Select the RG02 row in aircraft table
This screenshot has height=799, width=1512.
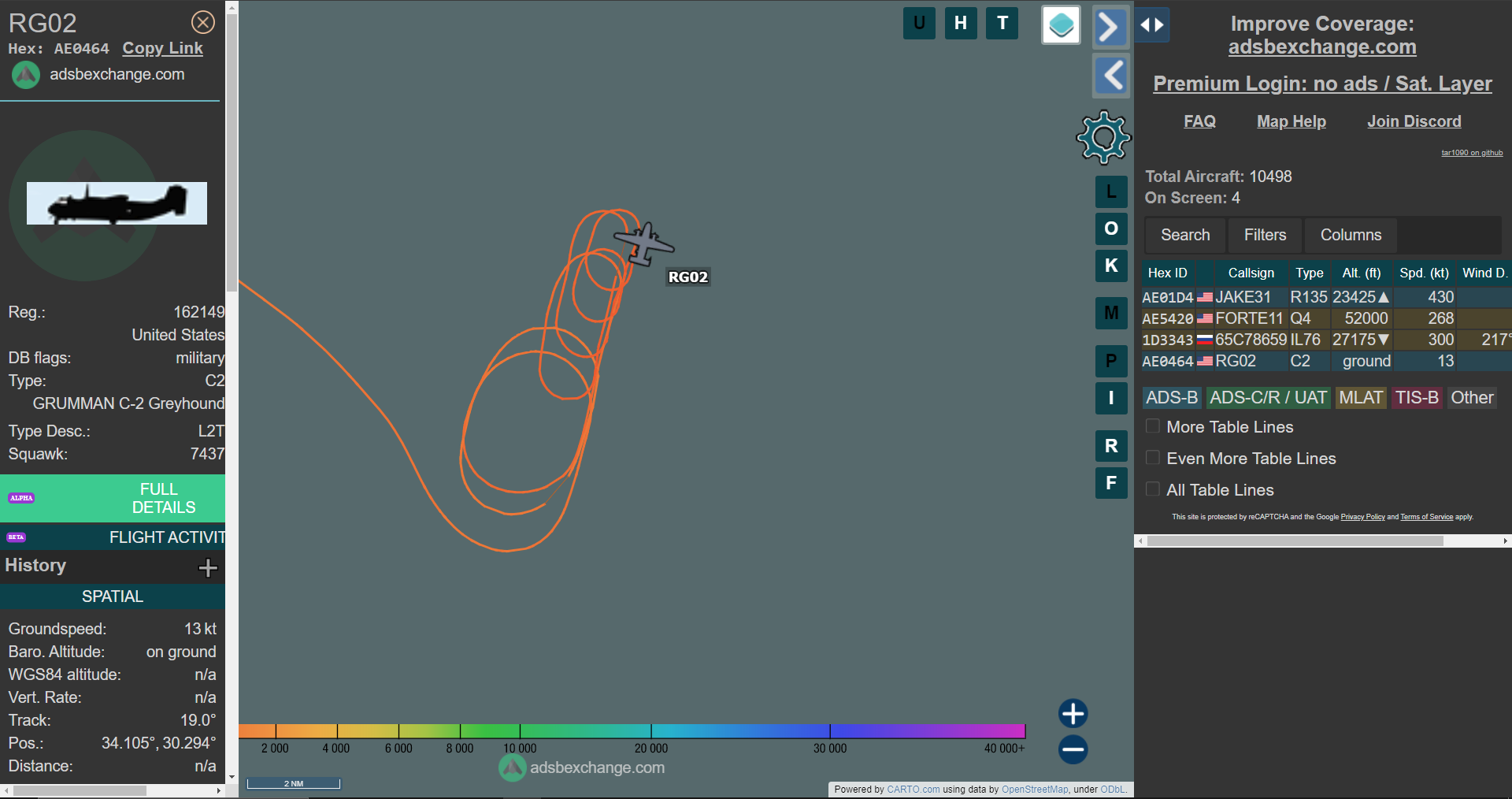tap(1326, 361)
